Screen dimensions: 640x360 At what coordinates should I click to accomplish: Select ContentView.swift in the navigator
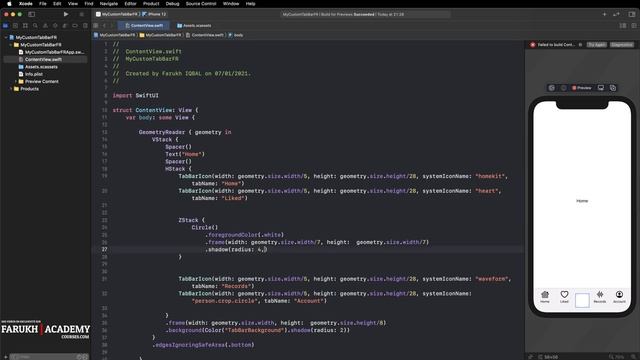(45, 59)
